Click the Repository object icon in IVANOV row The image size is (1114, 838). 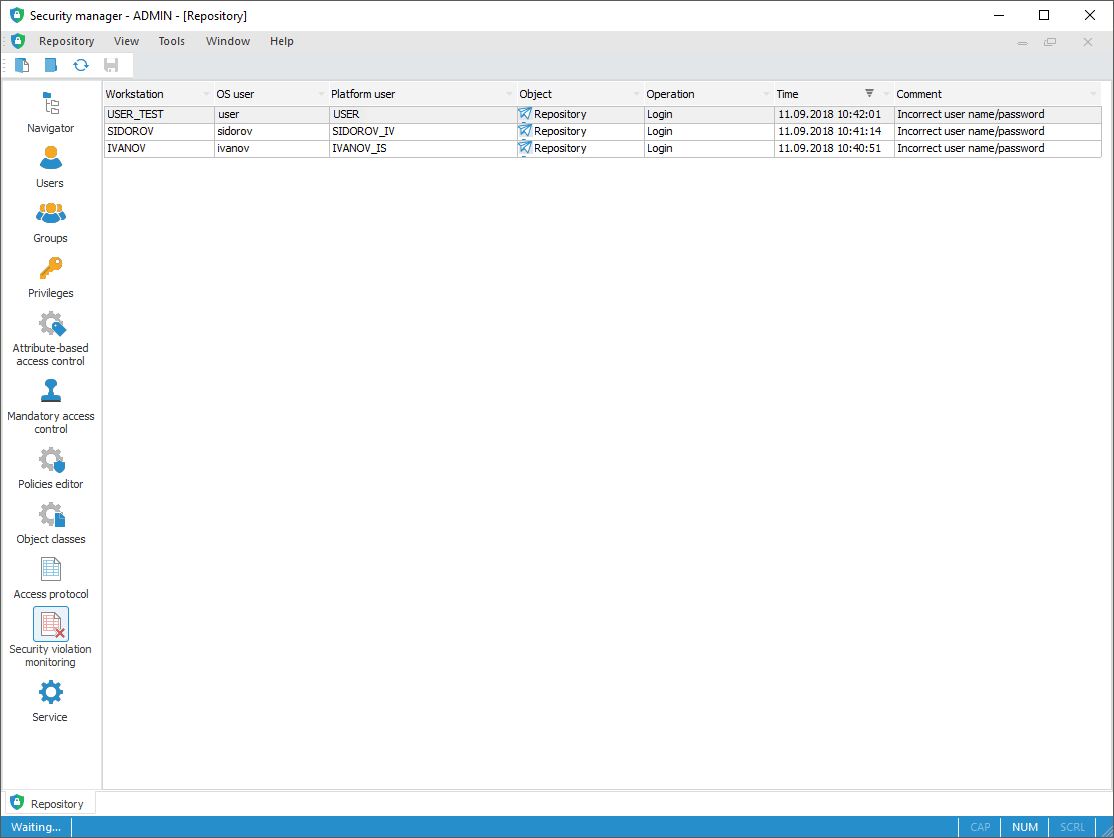[525, 148]
